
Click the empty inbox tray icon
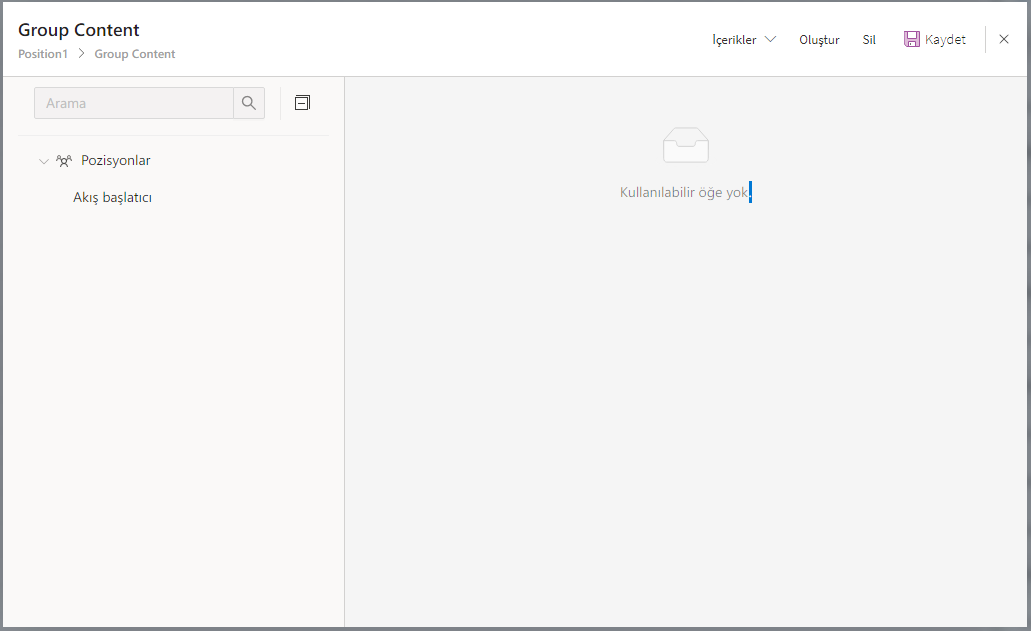[685, 146]
